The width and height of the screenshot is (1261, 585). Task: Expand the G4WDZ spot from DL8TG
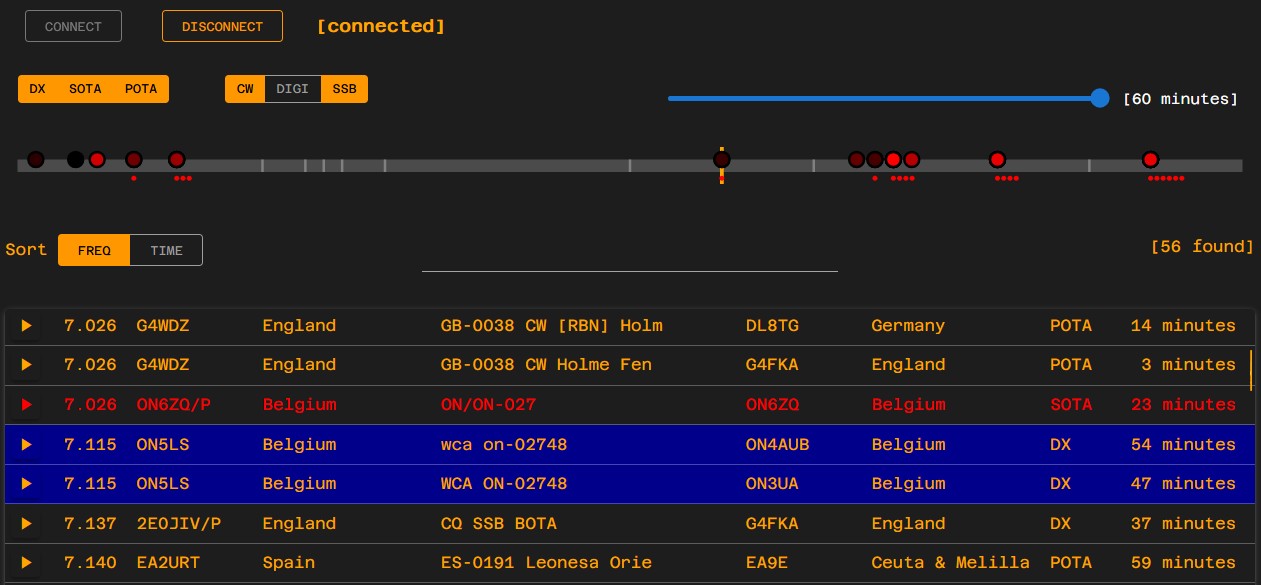[27, 326]
